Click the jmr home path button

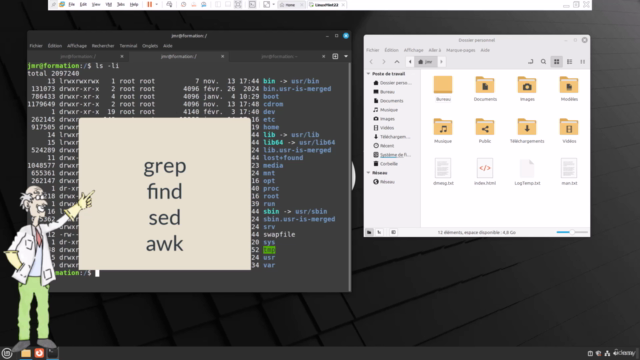(426, 62)
